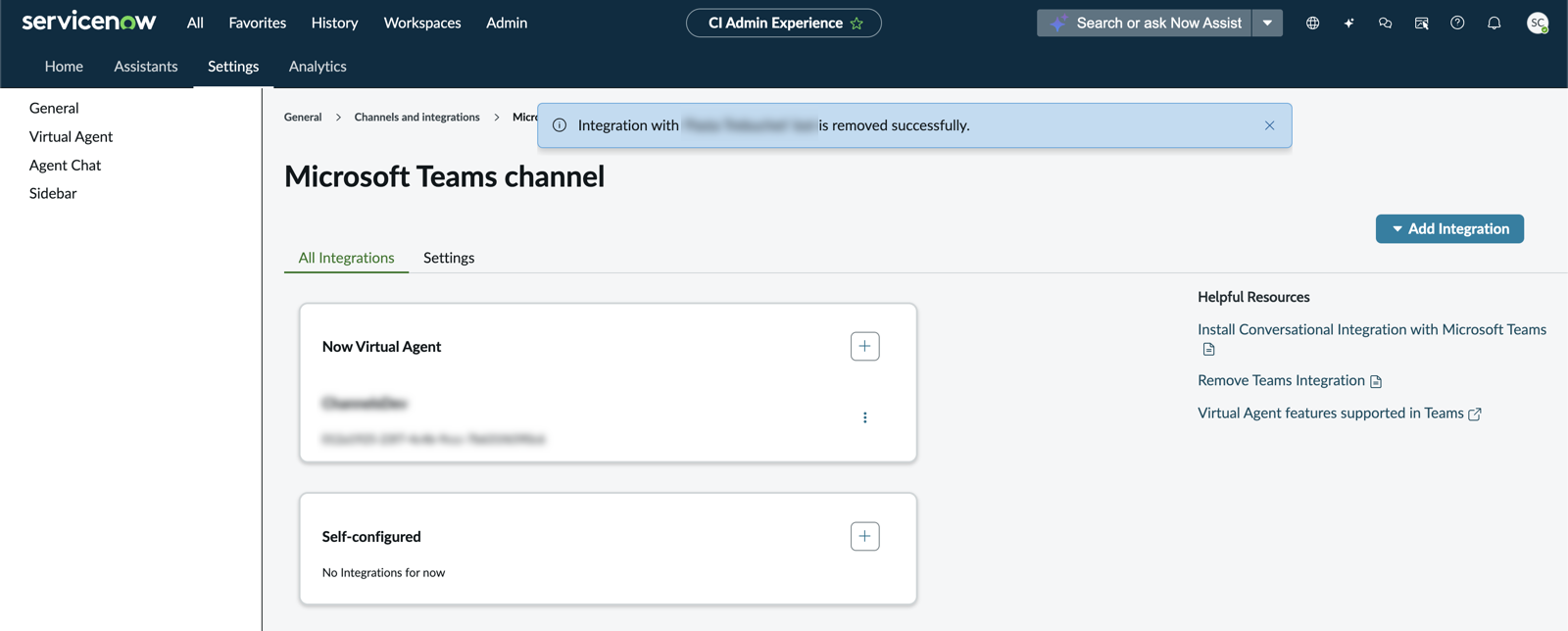Go to the Assistants tab
The image size is (1568, 631).
[146, 67]
